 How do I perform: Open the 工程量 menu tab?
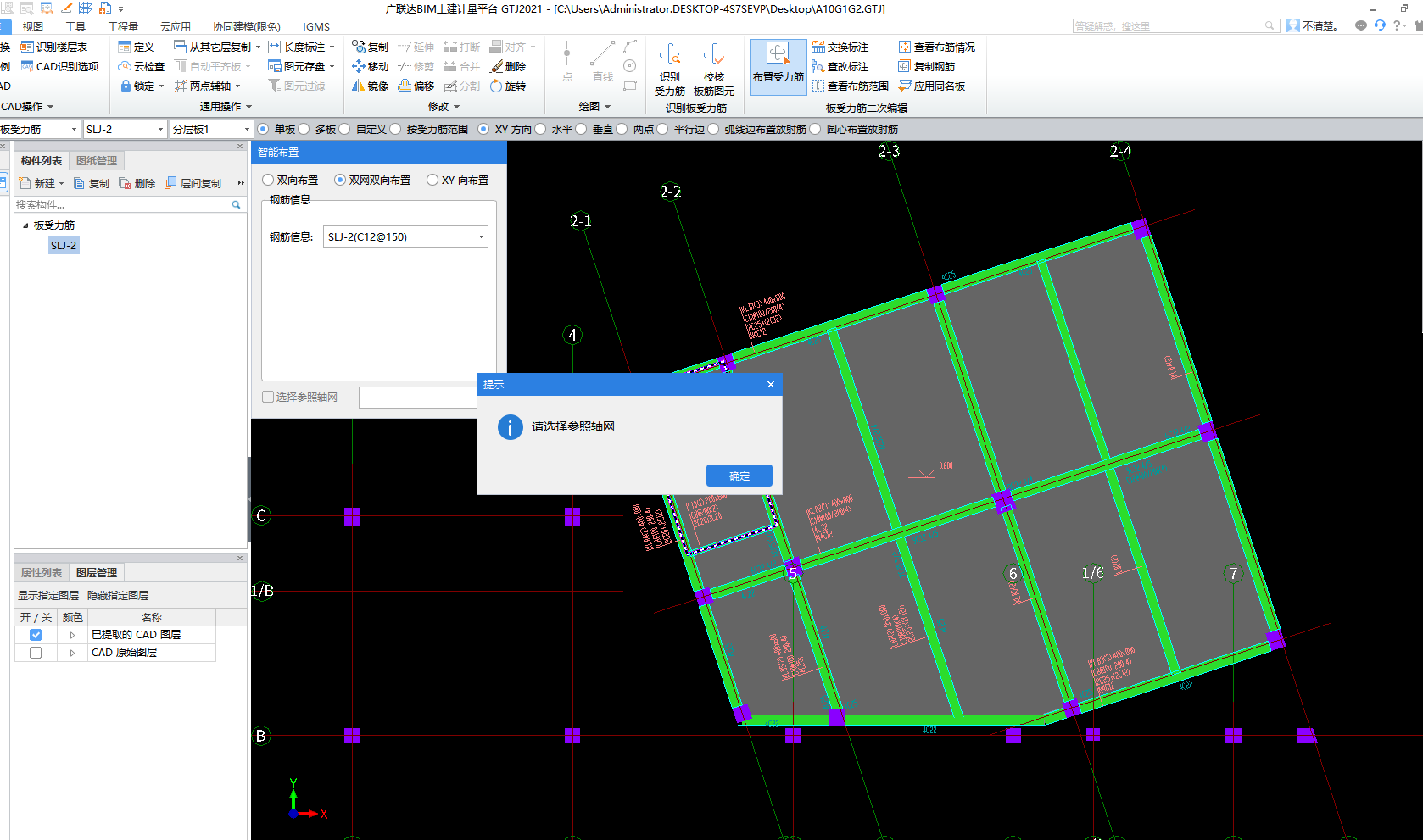[123, 26]
